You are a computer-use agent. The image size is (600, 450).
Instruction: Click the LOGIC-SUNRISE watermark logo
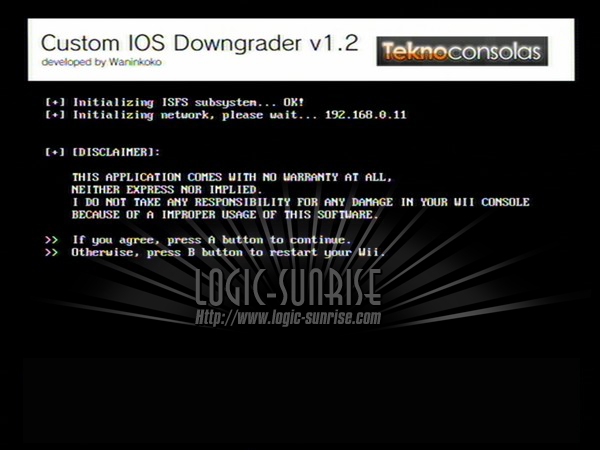tap(288, 287)
